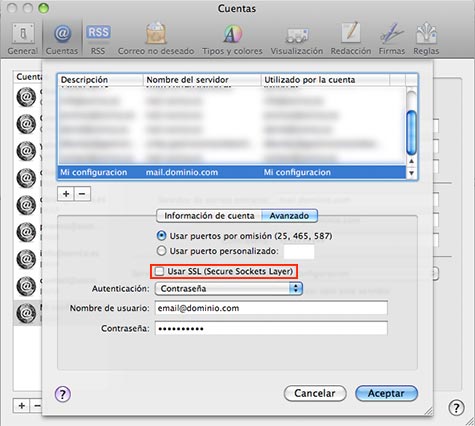Open Redacción preferences icon

tap(351, 39)
